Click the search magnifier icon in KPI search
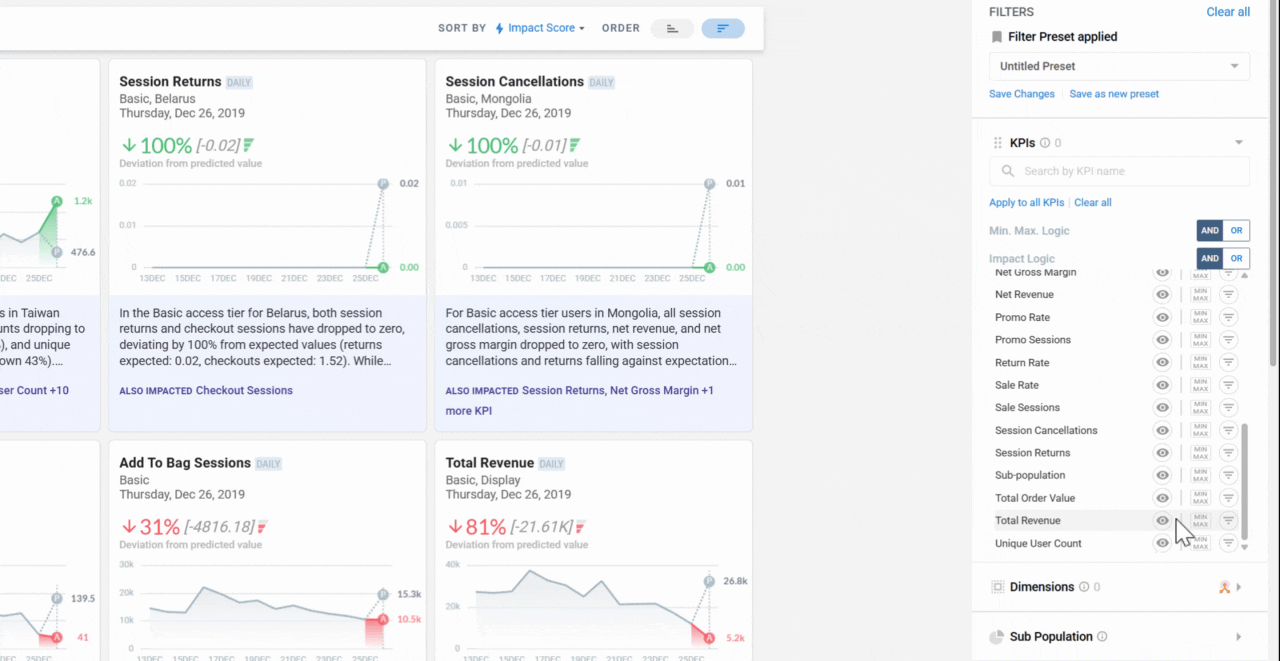The height and width of the screenshot is (661, 1280). point(1008,171)
